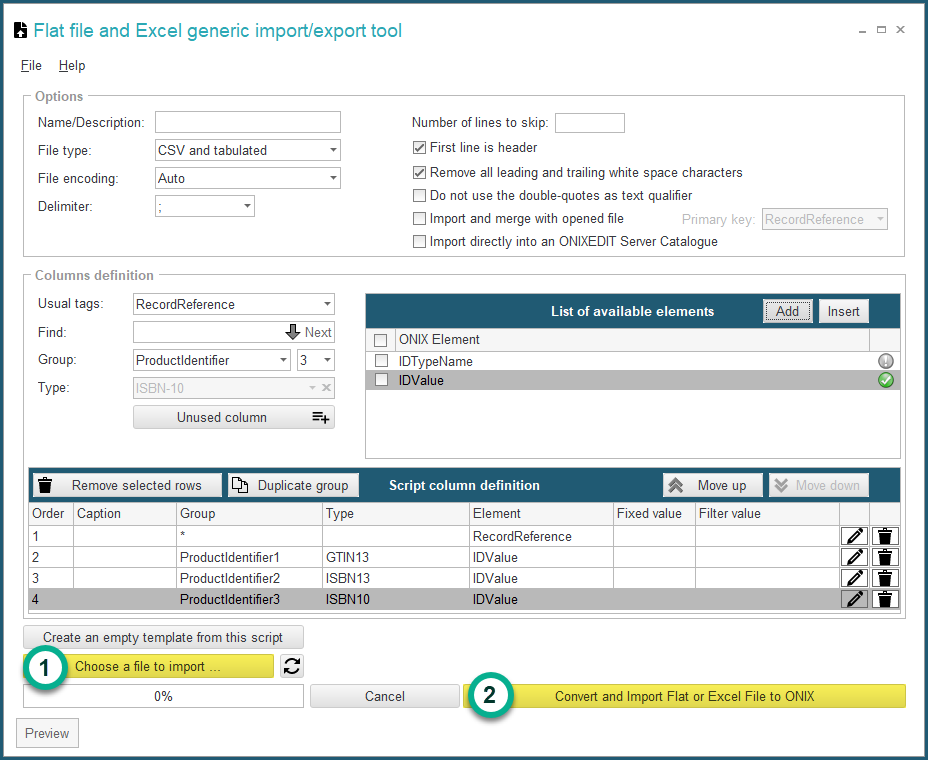The height and width of the screenshot is (760, 928).
Task: Edit the GTIN13 row with pencil icon
Action: pos(854,557)
